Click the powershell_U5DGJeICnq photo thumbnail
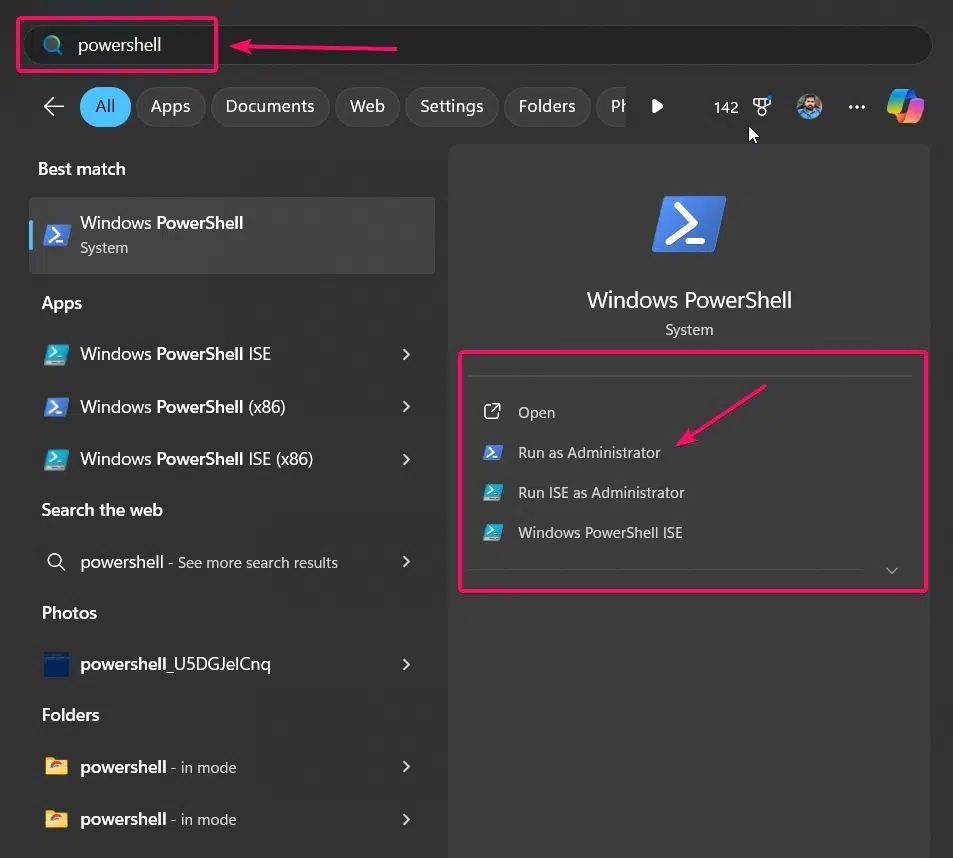This screenshot has width=953, height=858. coord(57,665)
